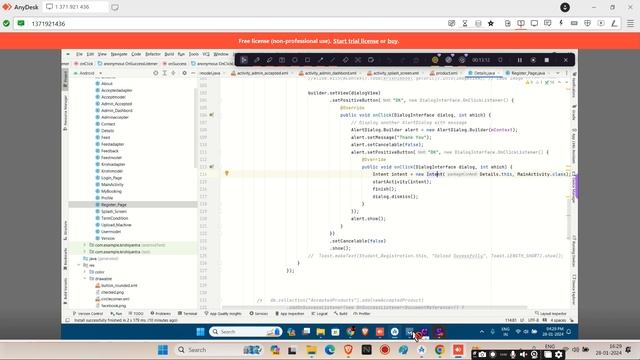Image resolution: width=640 pixels, height=360 pixels.
Task: Open the Profiler tool window
Action: [362, 313]
